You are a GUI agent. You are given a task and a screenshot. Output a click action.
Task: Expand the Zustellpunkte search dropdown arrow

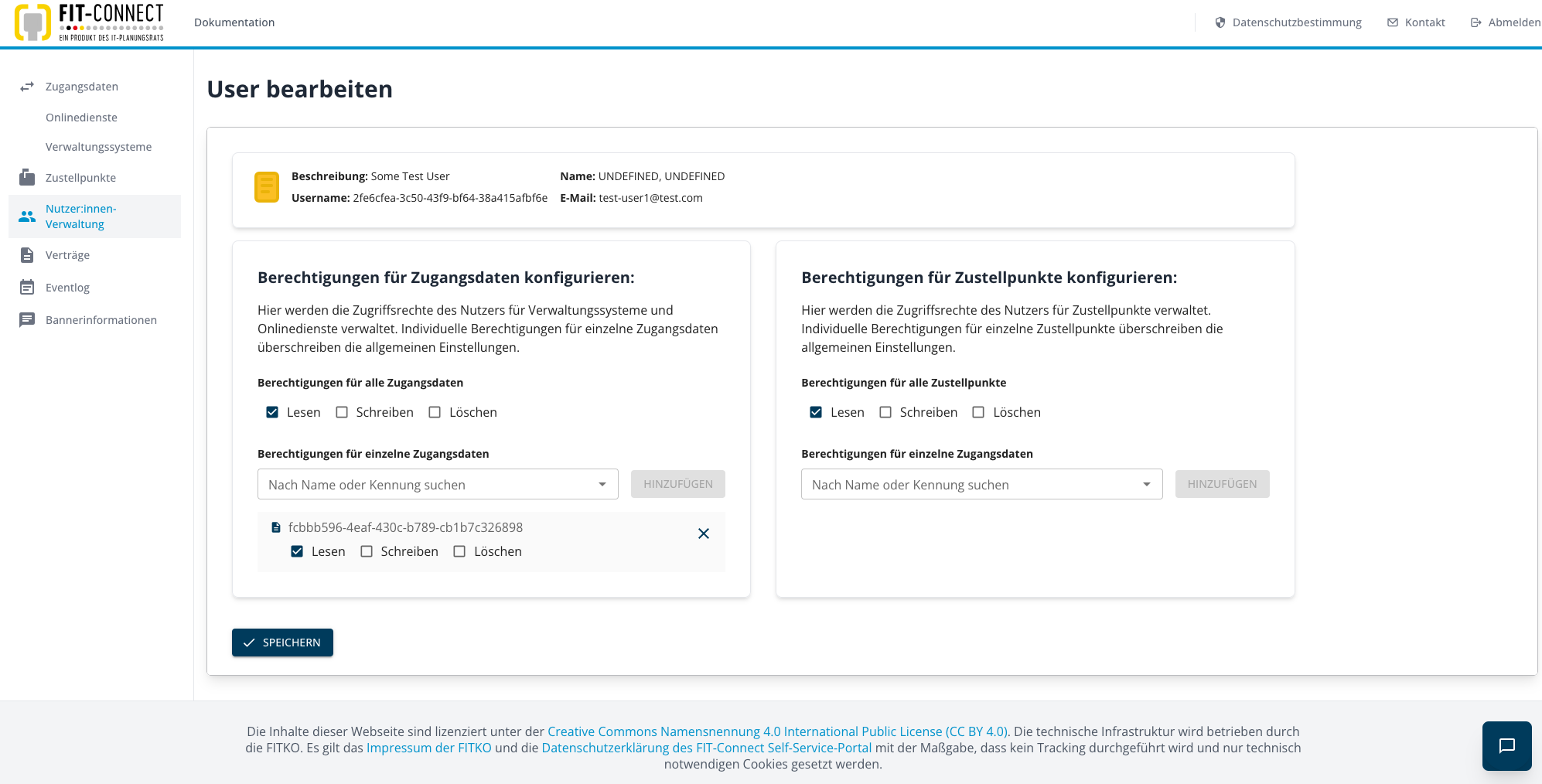pos(1147,484)
